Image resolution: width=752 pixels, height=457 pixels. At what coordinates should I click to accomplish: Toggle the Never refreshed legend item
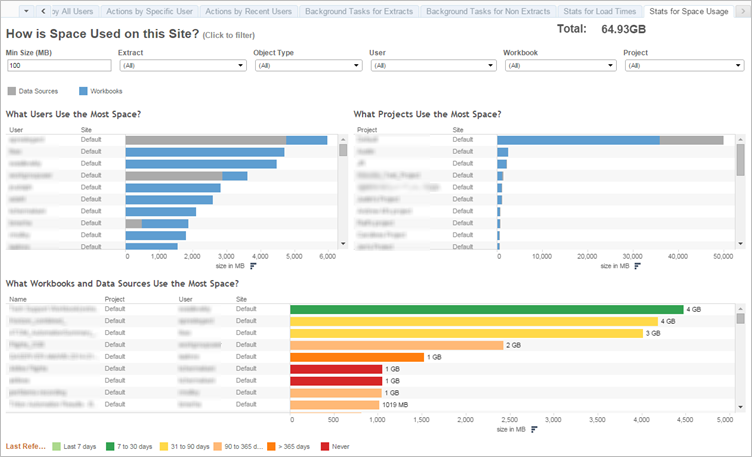pos(335,446)
